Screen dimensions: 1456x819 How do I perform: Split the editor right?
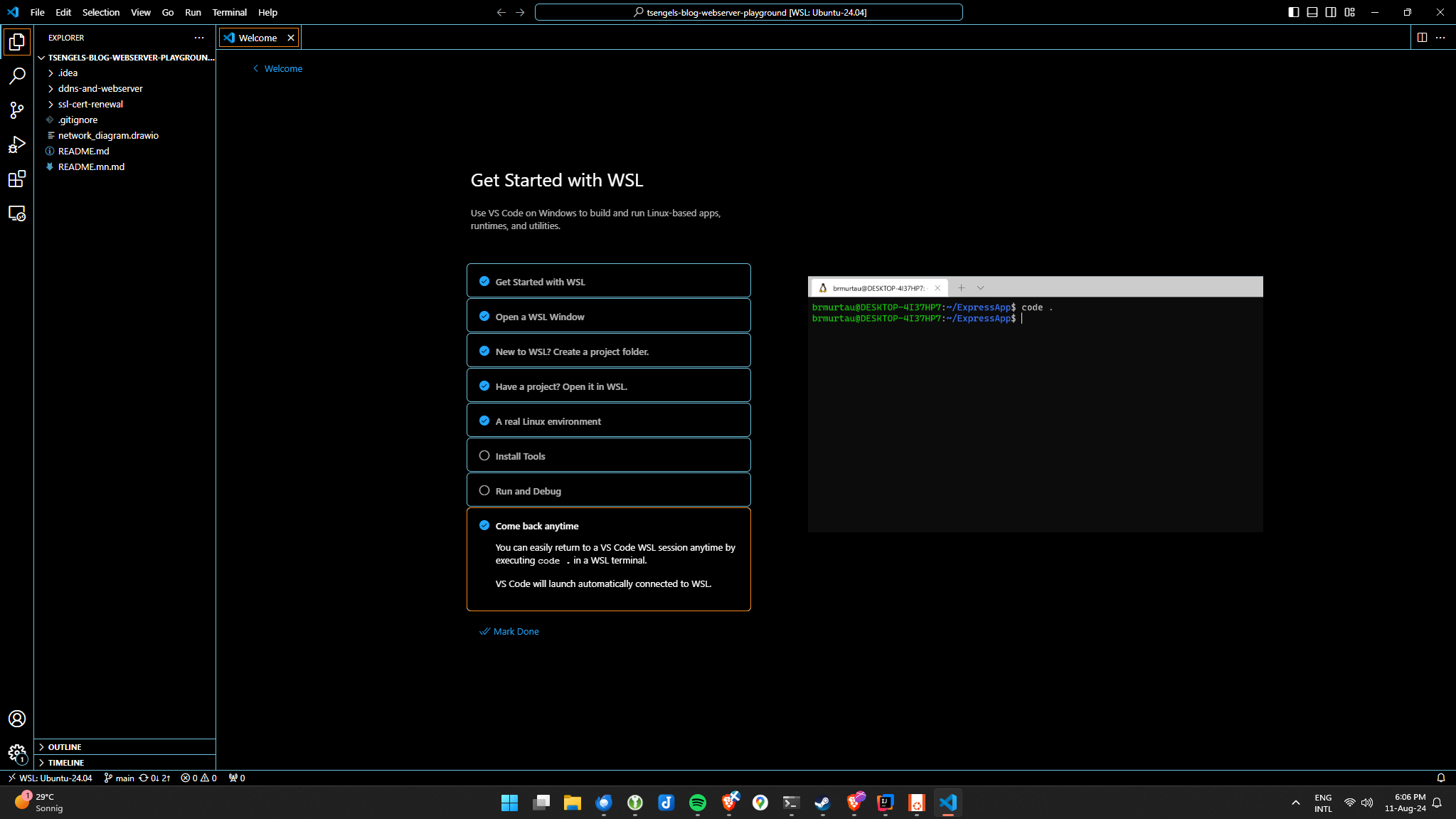click(x=1422, y=38)
